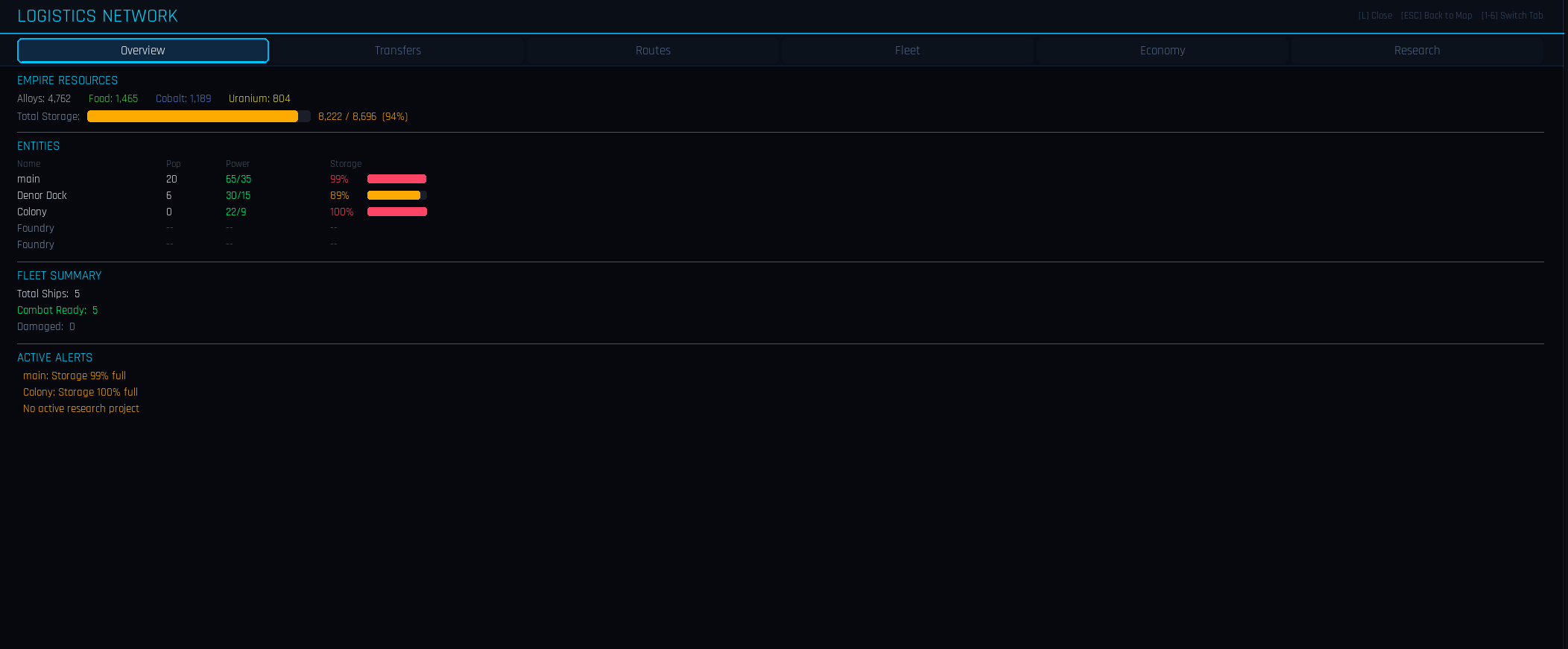
Task: Click the FLEET SUMMARY heading
Action: [x=60, y=276]
